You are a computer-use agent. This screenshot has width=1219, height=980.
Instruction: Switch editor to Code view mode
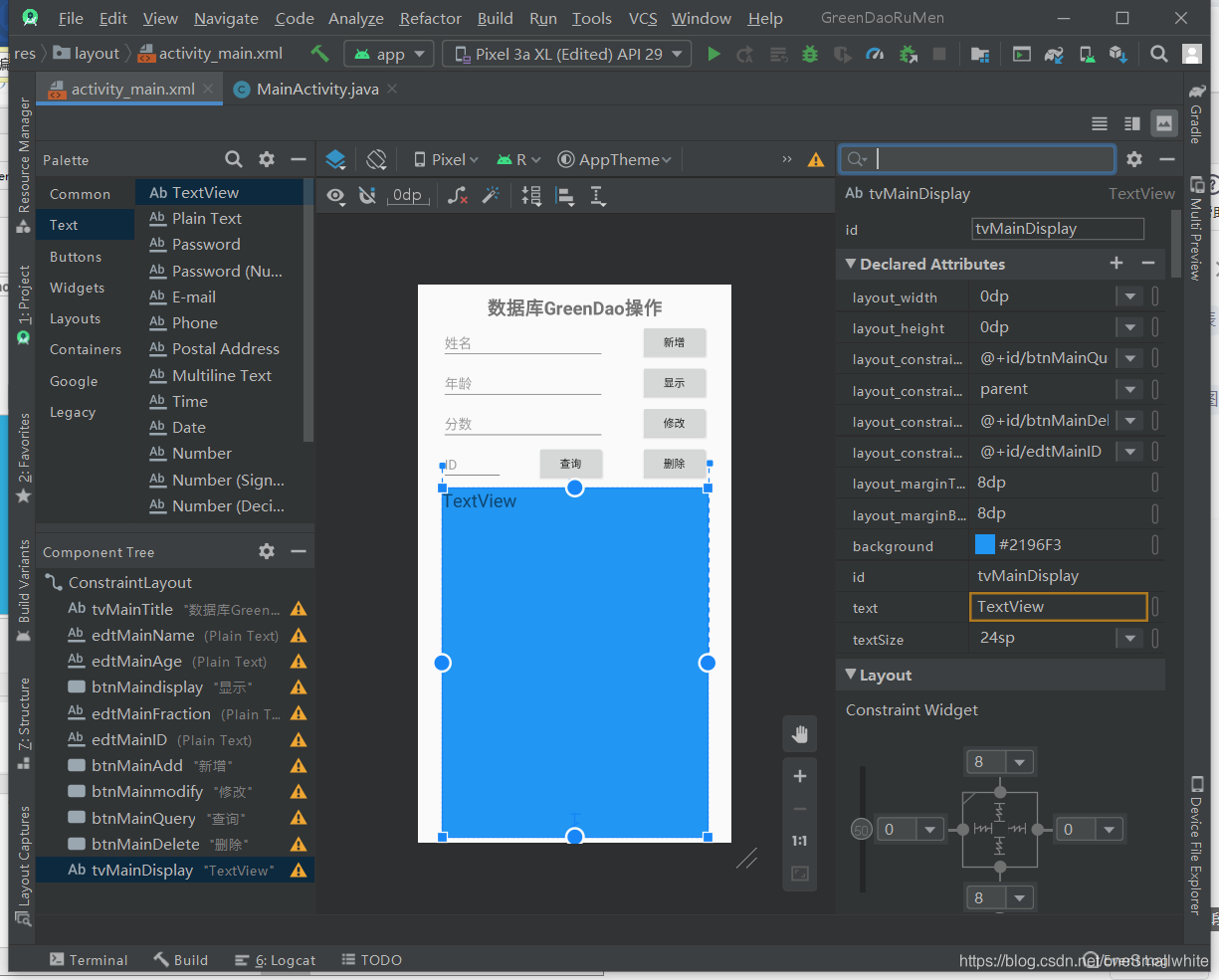click(1100, 123)
